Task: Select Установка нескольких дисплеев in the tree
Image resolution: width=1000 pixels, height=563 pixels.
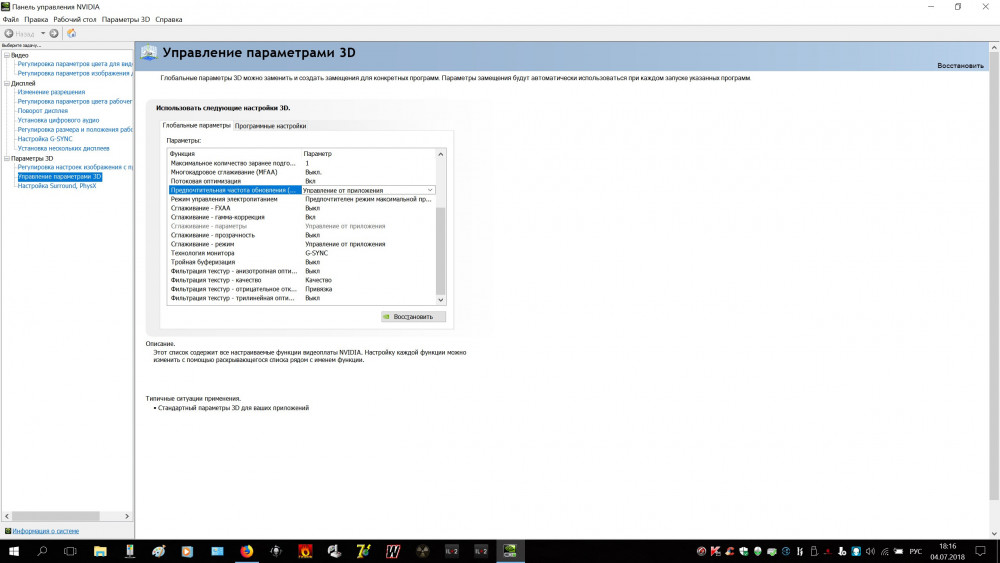Action: [x=63, y=148]
